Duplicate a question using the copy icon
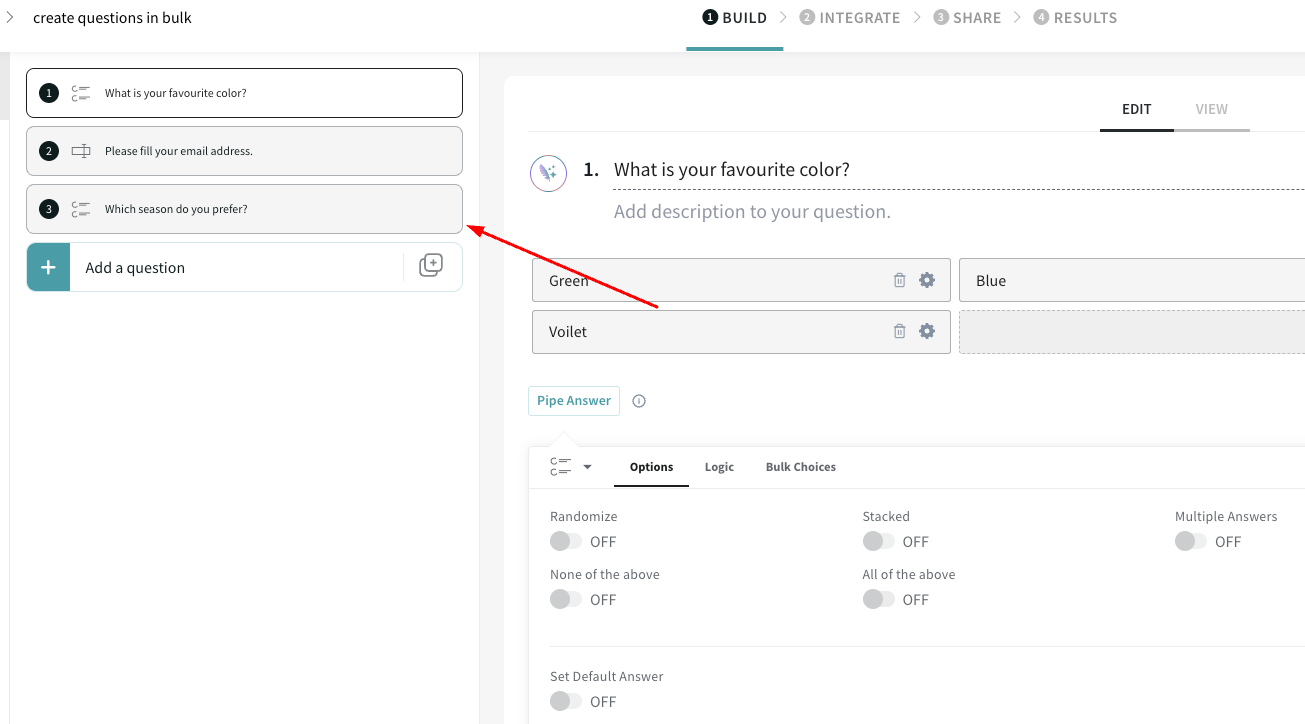The image size is (1305, 724). click(430, 266)
